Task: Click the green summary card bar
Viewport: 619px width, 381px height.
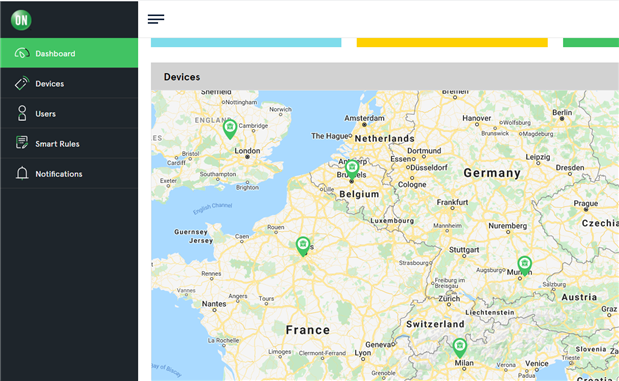Action: (x=591, y=43)
